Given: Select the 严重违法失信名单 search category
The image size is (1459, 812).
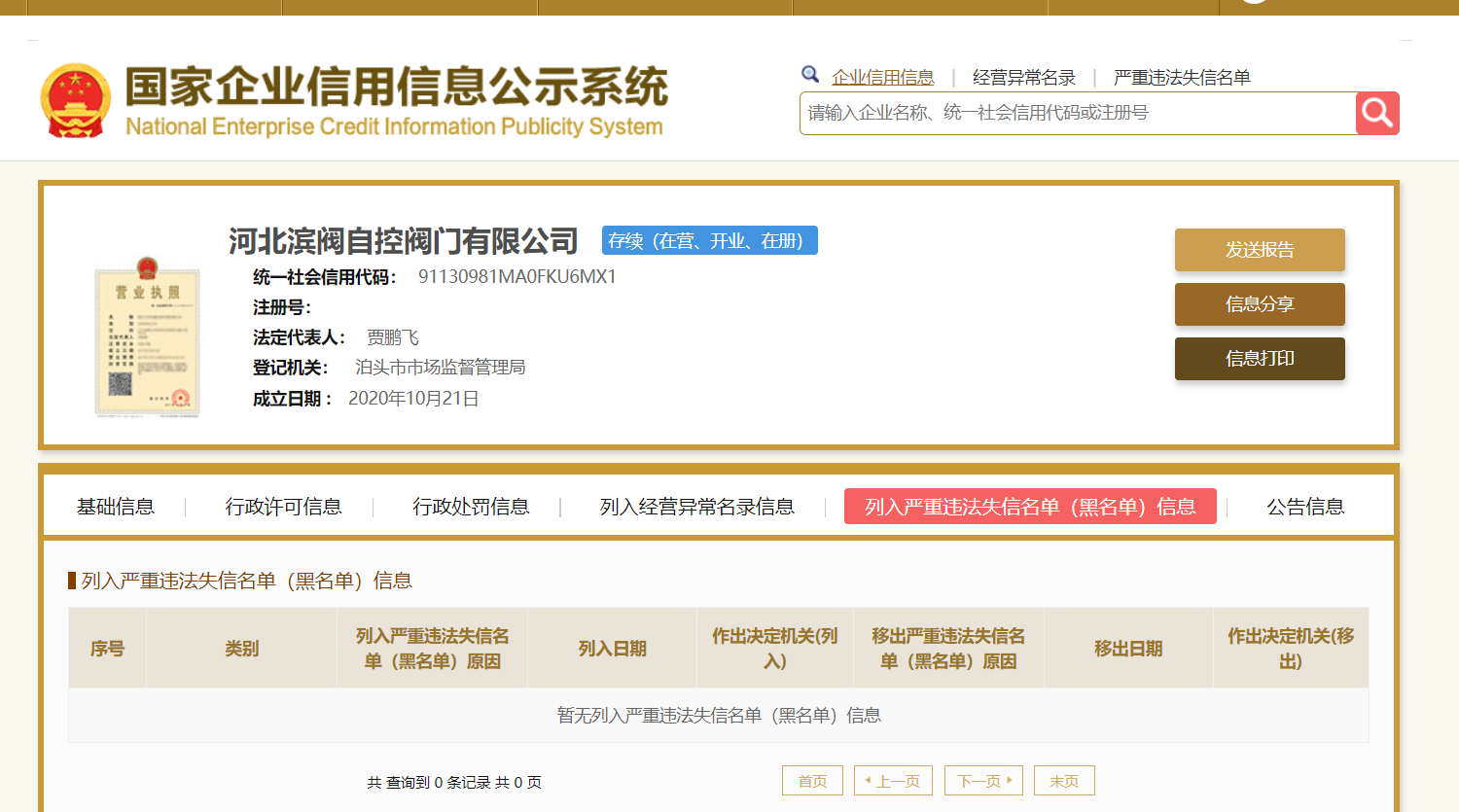Looking at the screenshot, I should pyautogui.click(x=1181, y=78).
